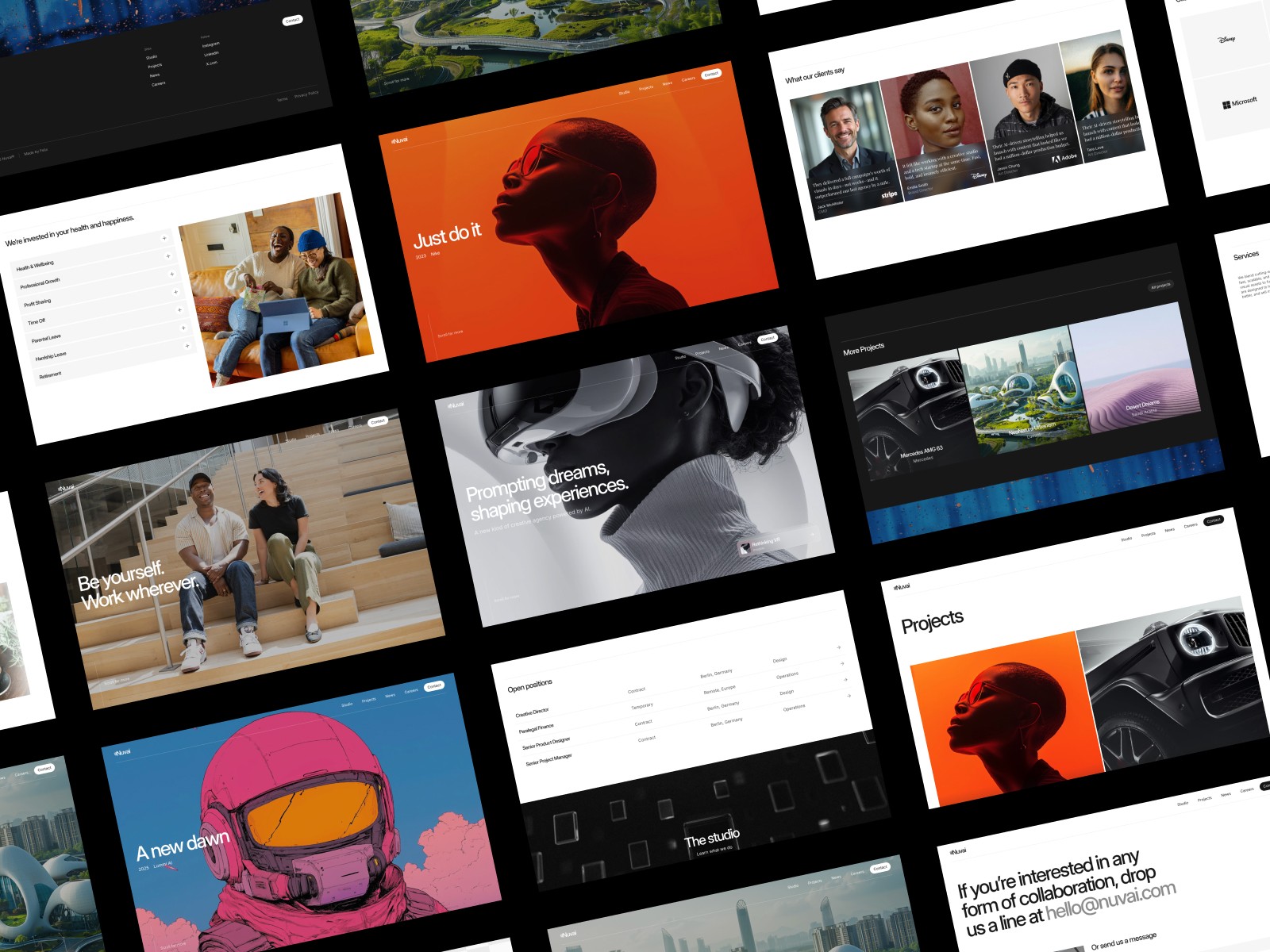Open the Senior Product Designer position arrow
Screen dimensions: 1270x952
pos(845,679)
